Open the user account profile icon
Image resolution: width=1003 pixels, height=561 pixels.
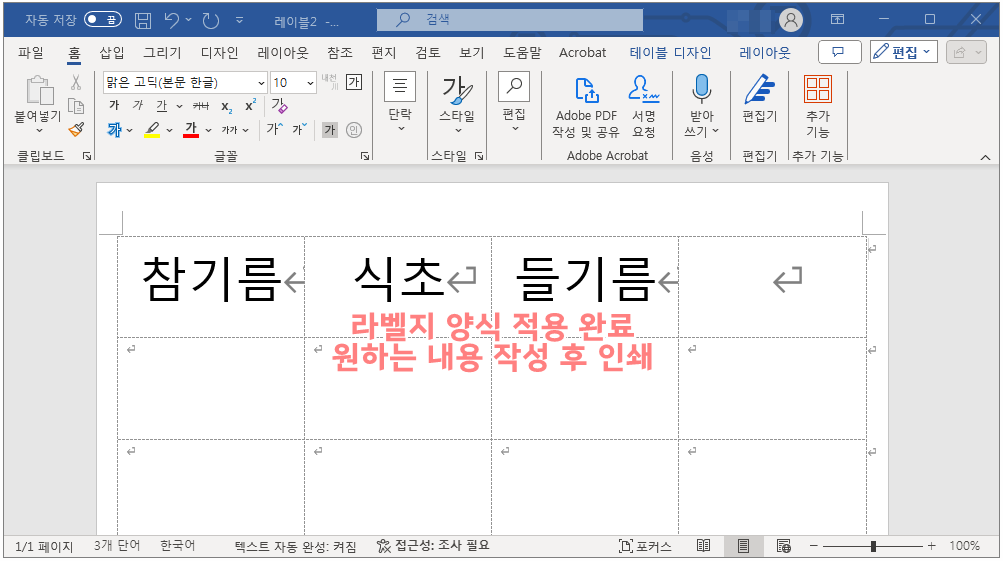click(791, 20)
